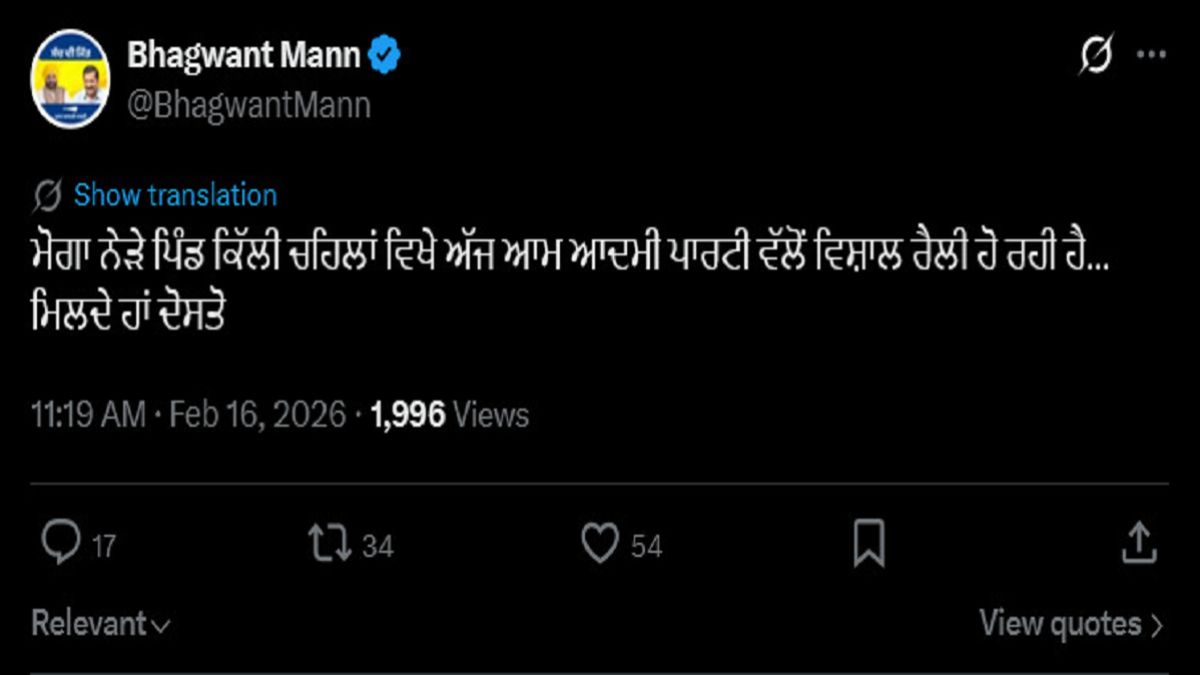Like the tweet by clicking the heart icon
Viewport: 1200px width, 675px height.
pos(600,542)
